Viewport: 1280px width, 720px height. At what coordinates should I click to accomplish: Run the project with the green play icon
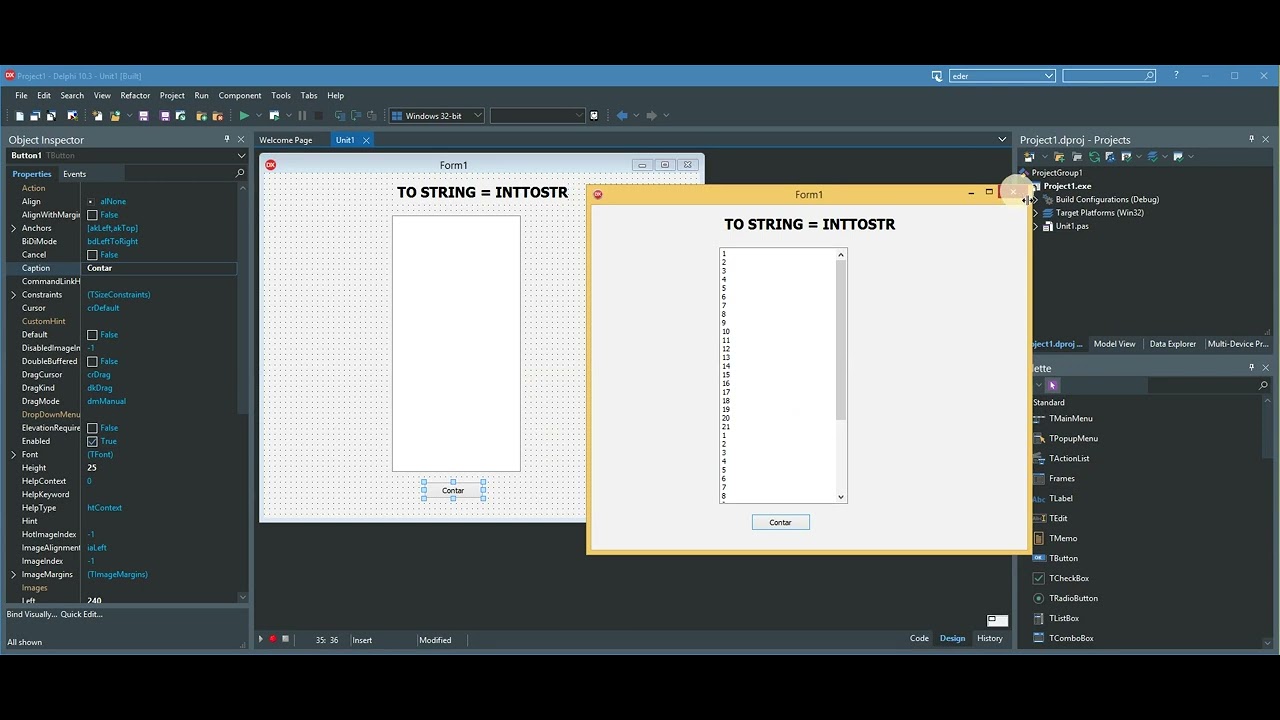pyautogui.click(x=243, y=116)
